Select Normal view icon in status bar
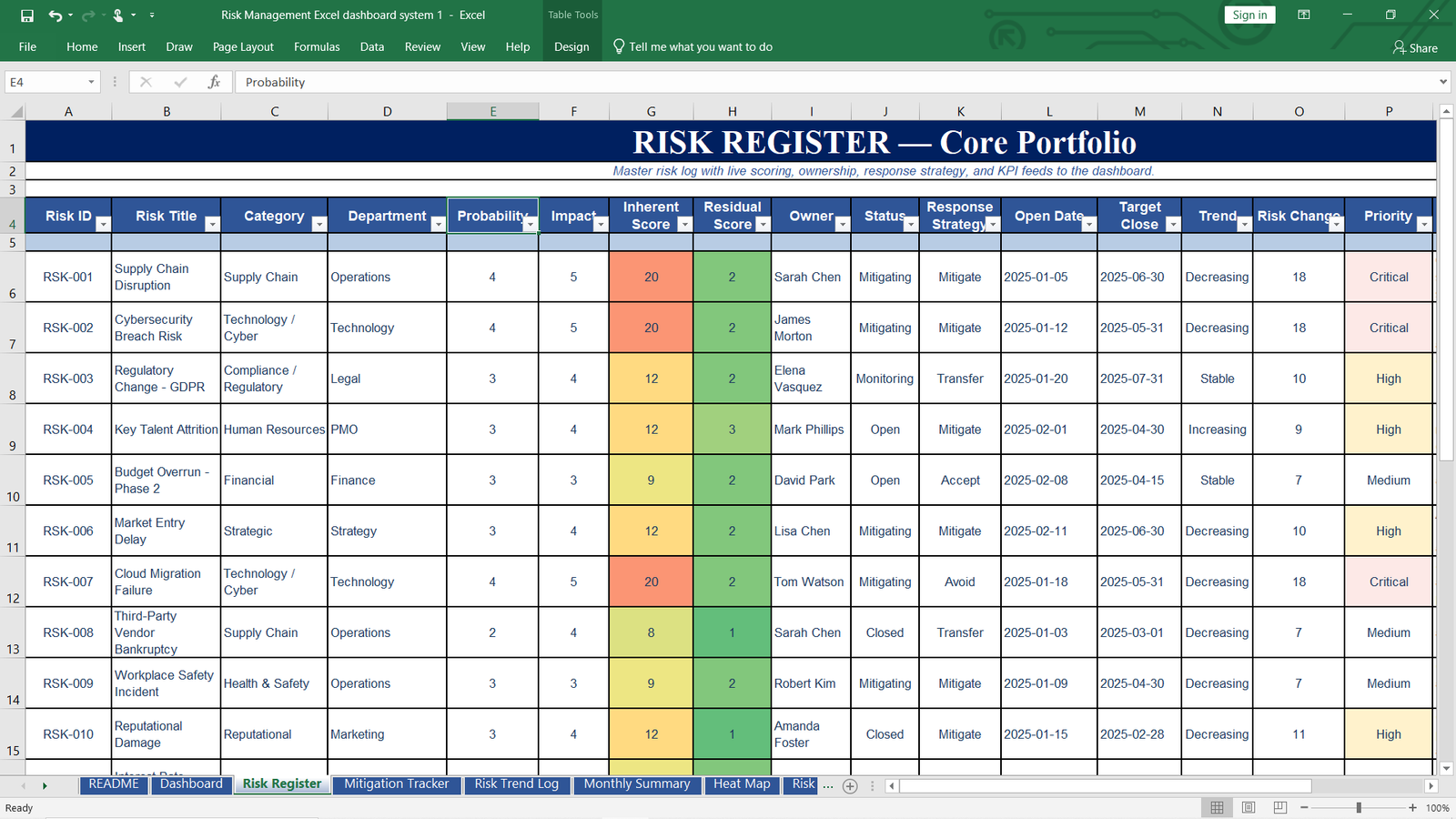Viewport: 1456px width, 819px height. [1217, 807]
